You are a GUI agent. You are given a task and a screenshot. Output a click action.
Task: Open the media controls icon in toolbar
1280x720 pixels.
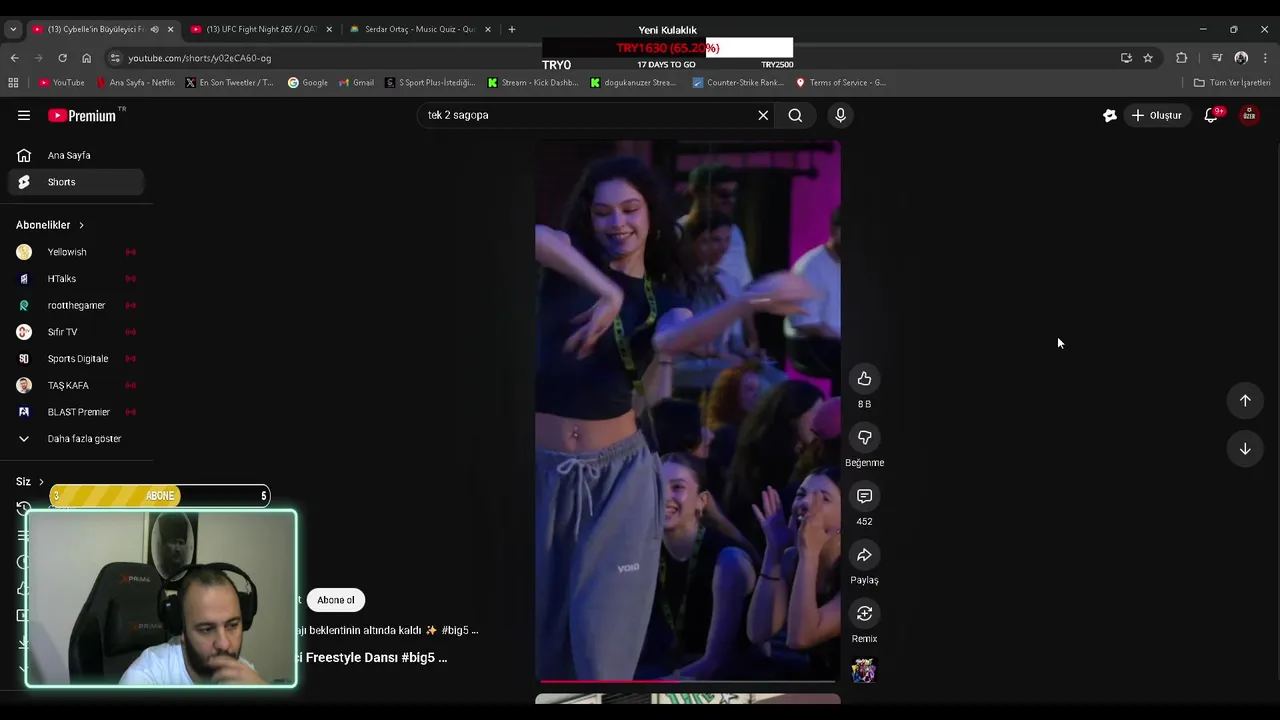[1217, 58]
